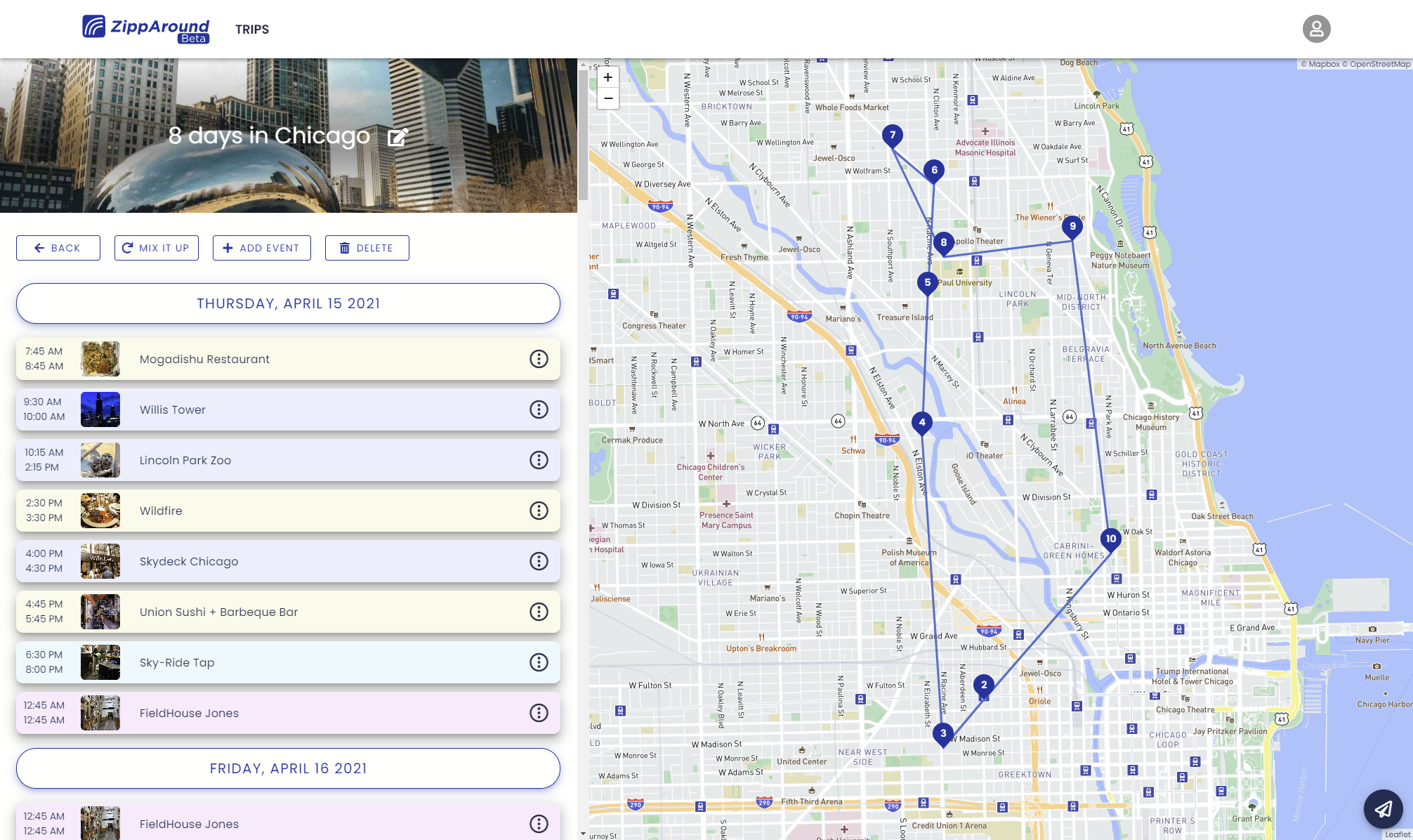
Task: Select map marker number 10
Action: [x=1110, y=539]
